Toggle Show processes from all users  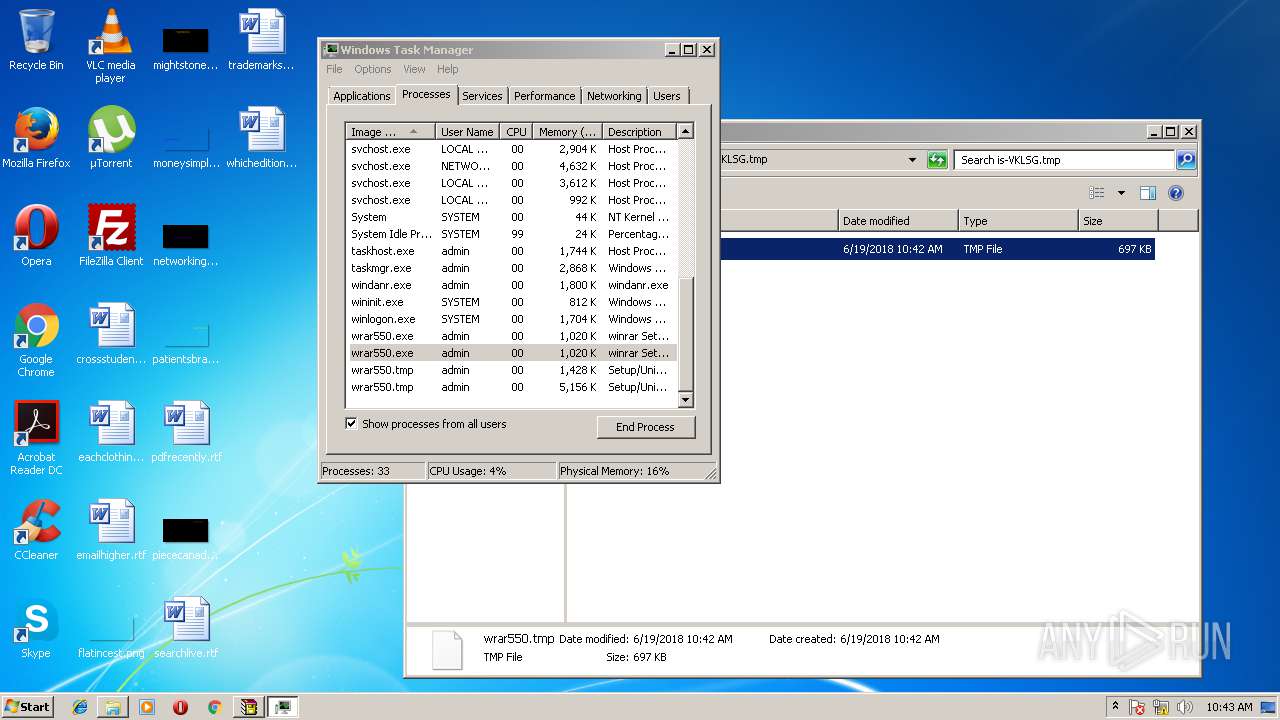click(x=351, y=424)
